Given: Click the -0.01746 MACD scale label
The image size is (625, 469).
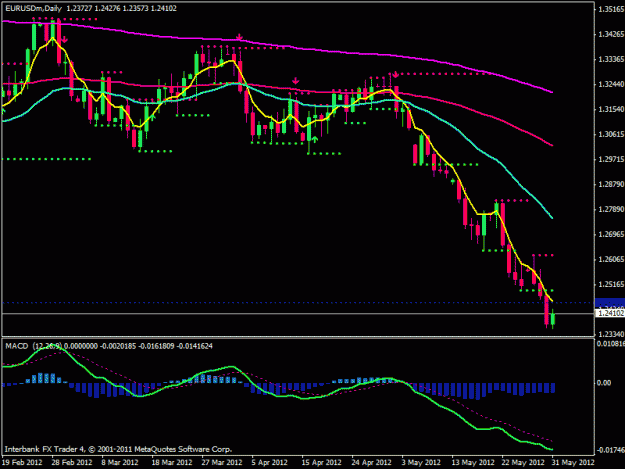Looking at the screenshot, I should [610, 450].
